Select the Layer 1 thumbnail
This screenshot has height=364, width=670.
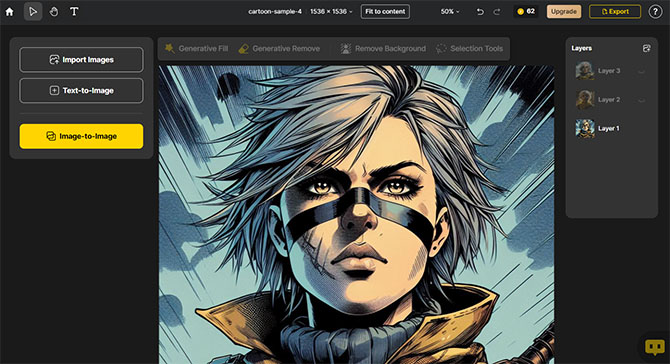pyautogui.click(x=585, y=128)
